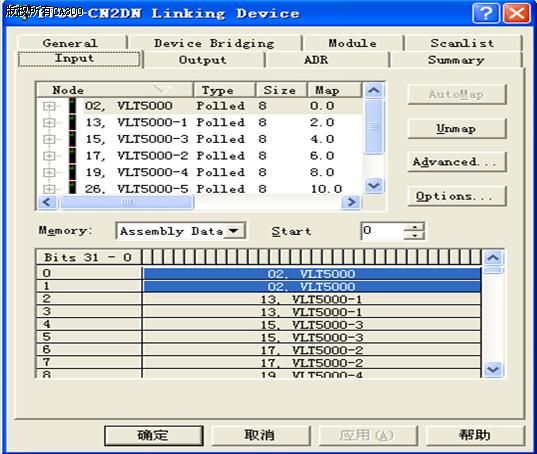This screenshot has height=454, width=537.
Task: Cancel with the 取消 button
Action: coord(260,435)
